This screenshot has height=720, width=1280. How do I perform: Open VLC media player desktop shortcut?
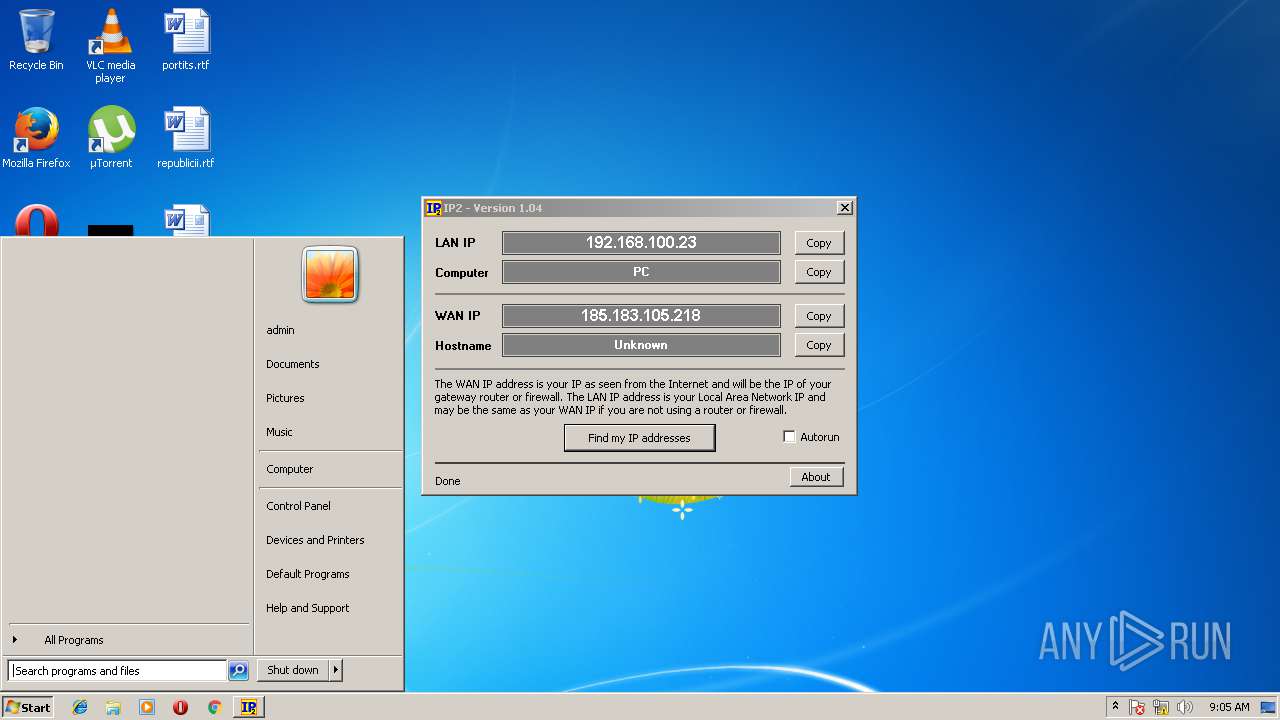[110, 45]
